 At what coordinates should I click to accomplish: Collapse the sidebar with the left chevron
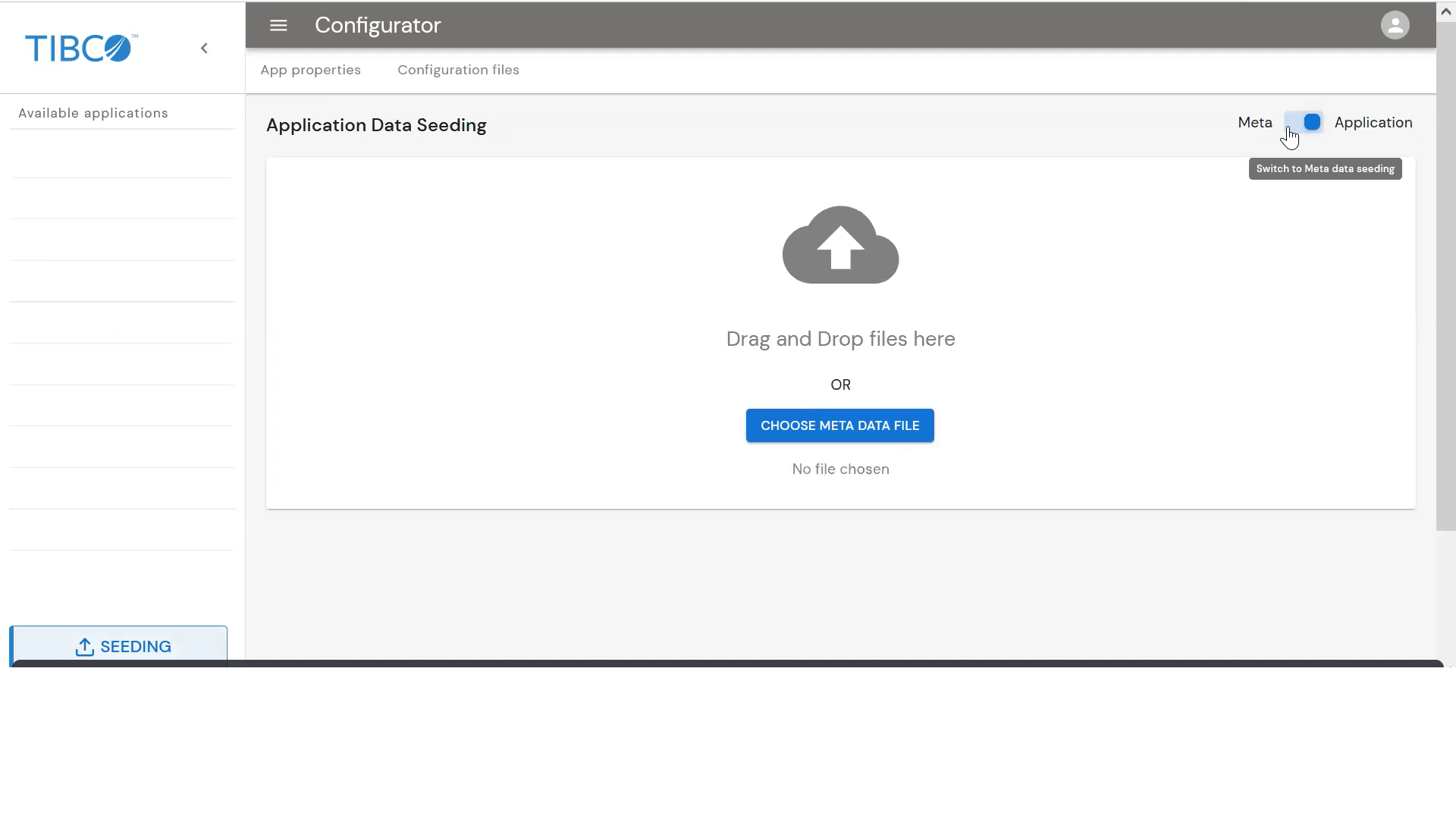204,48
